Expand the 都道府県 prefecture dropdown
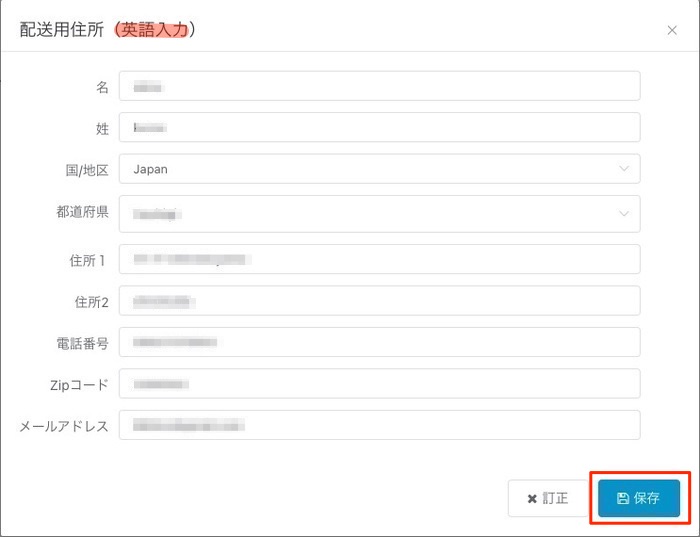 [x=379, y=213]
